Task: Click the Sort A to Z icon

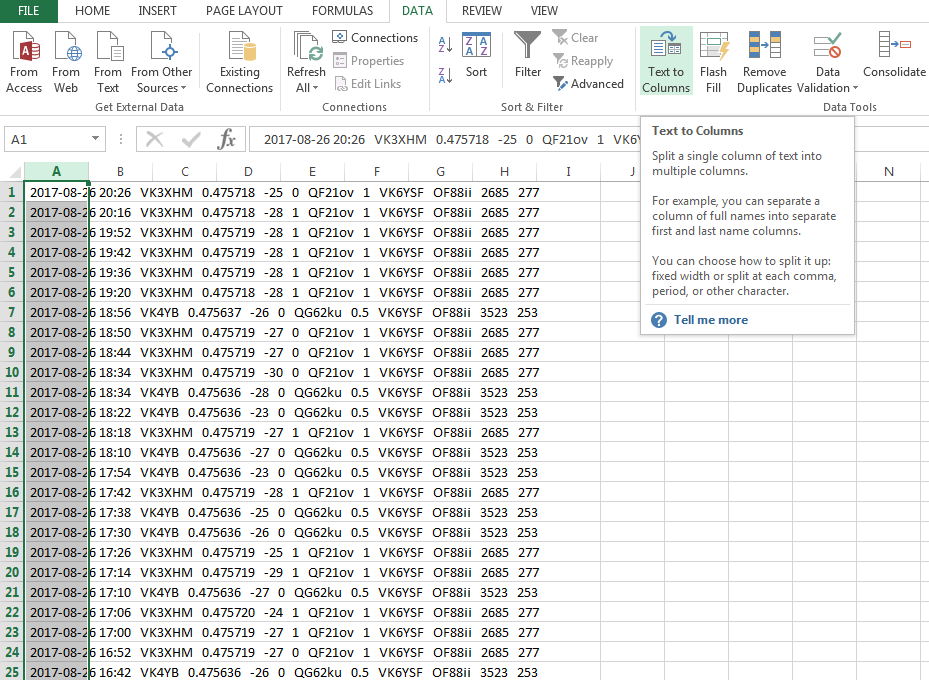Action: click(x=445, y=46)
